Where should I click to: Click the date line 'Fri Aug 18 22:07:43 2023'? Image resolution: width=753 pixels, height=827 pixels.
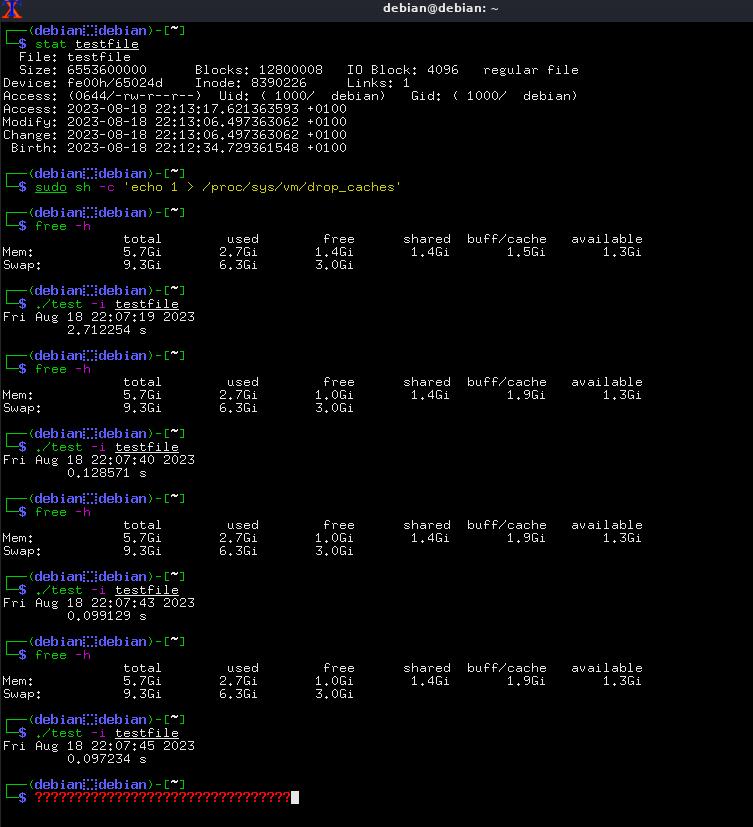coord(99,603)
